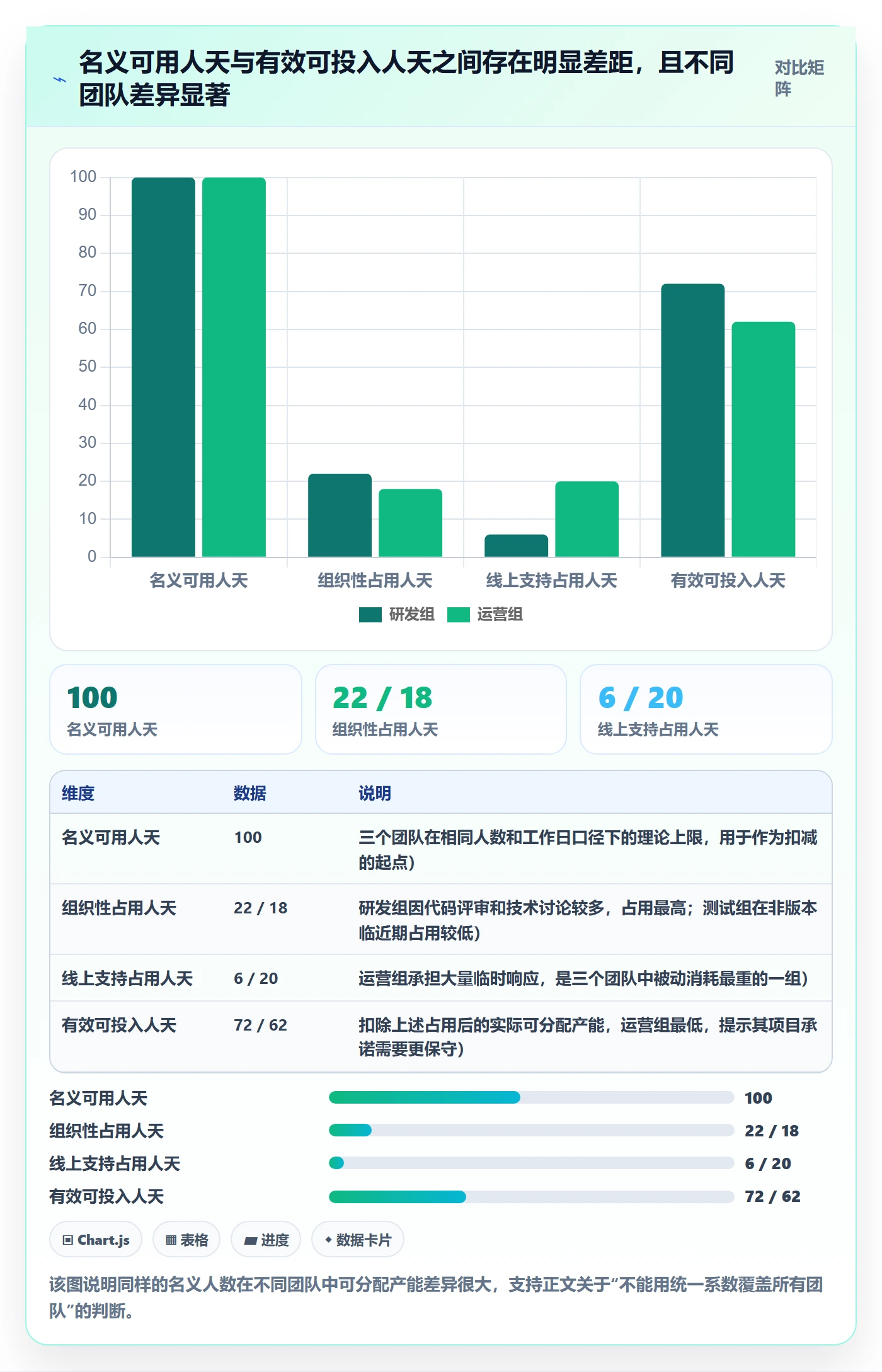Click the progress list label 线上支持占用人天
The height and width of the screenshot is (1372, 882).
point(115,1163)
